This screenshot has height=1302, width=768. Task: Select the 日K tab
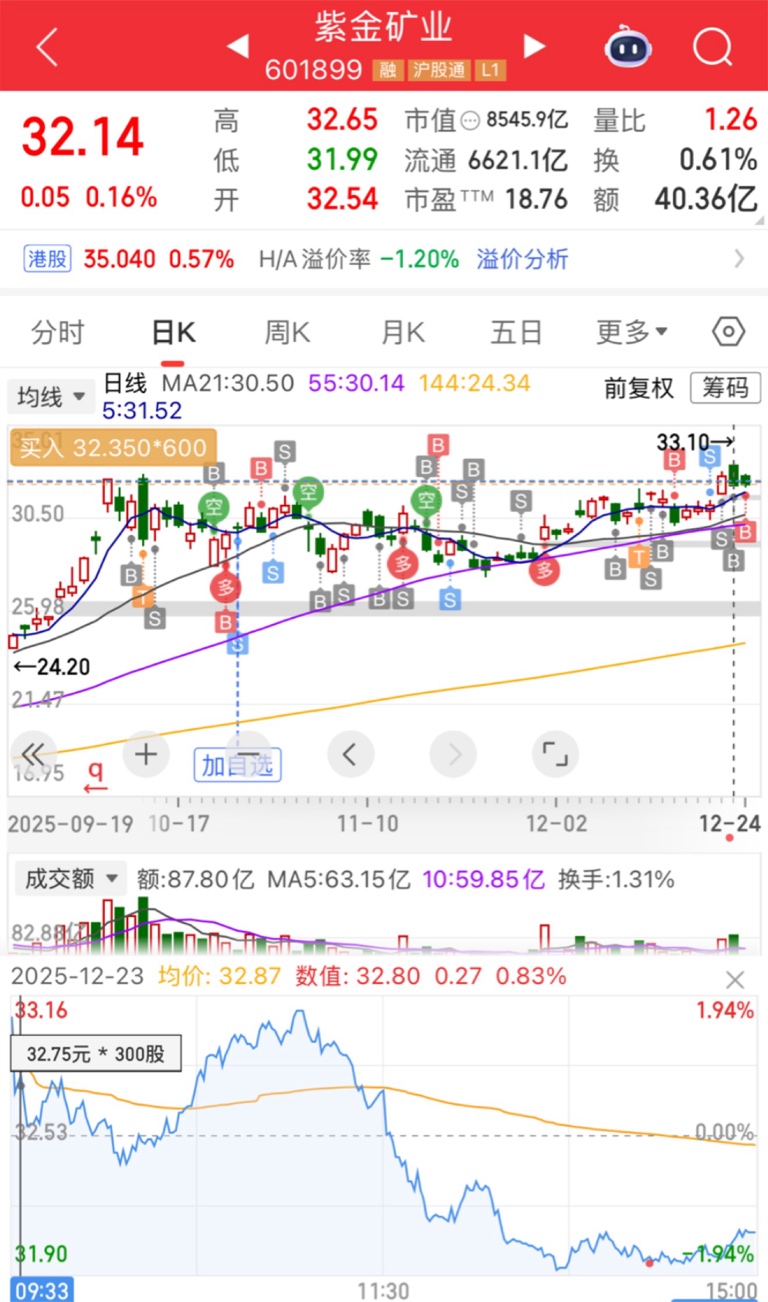[173, 332]
